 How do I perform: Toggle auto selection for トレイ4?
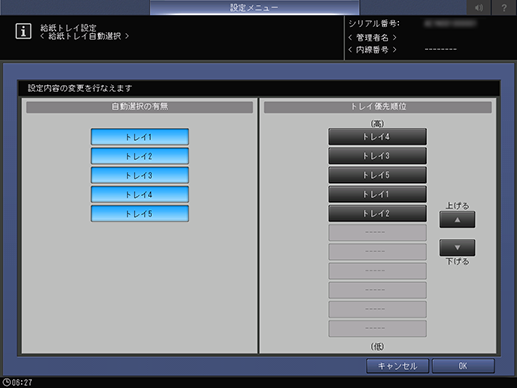tap(140, 194)
